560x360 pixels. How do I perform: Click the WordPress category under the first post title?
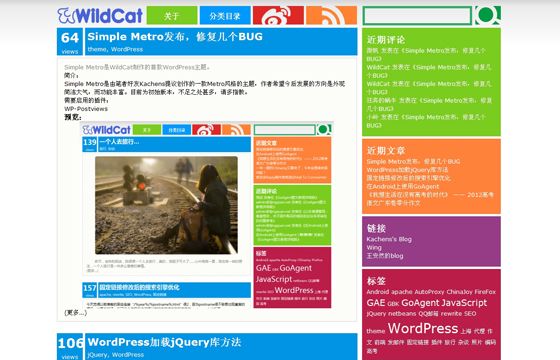[x=127, y=49]
